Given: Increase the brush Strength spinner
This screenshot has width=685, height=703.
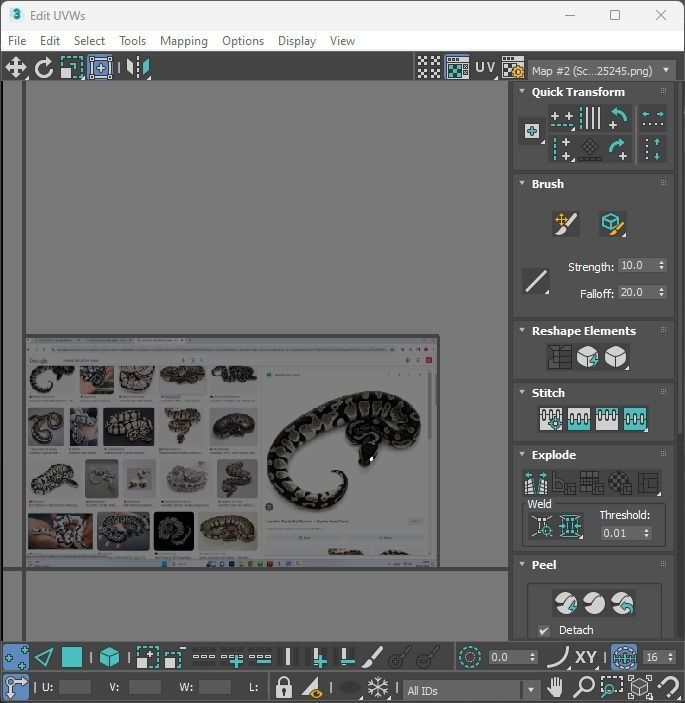Looking at the screenshot, I should (661, 262).
